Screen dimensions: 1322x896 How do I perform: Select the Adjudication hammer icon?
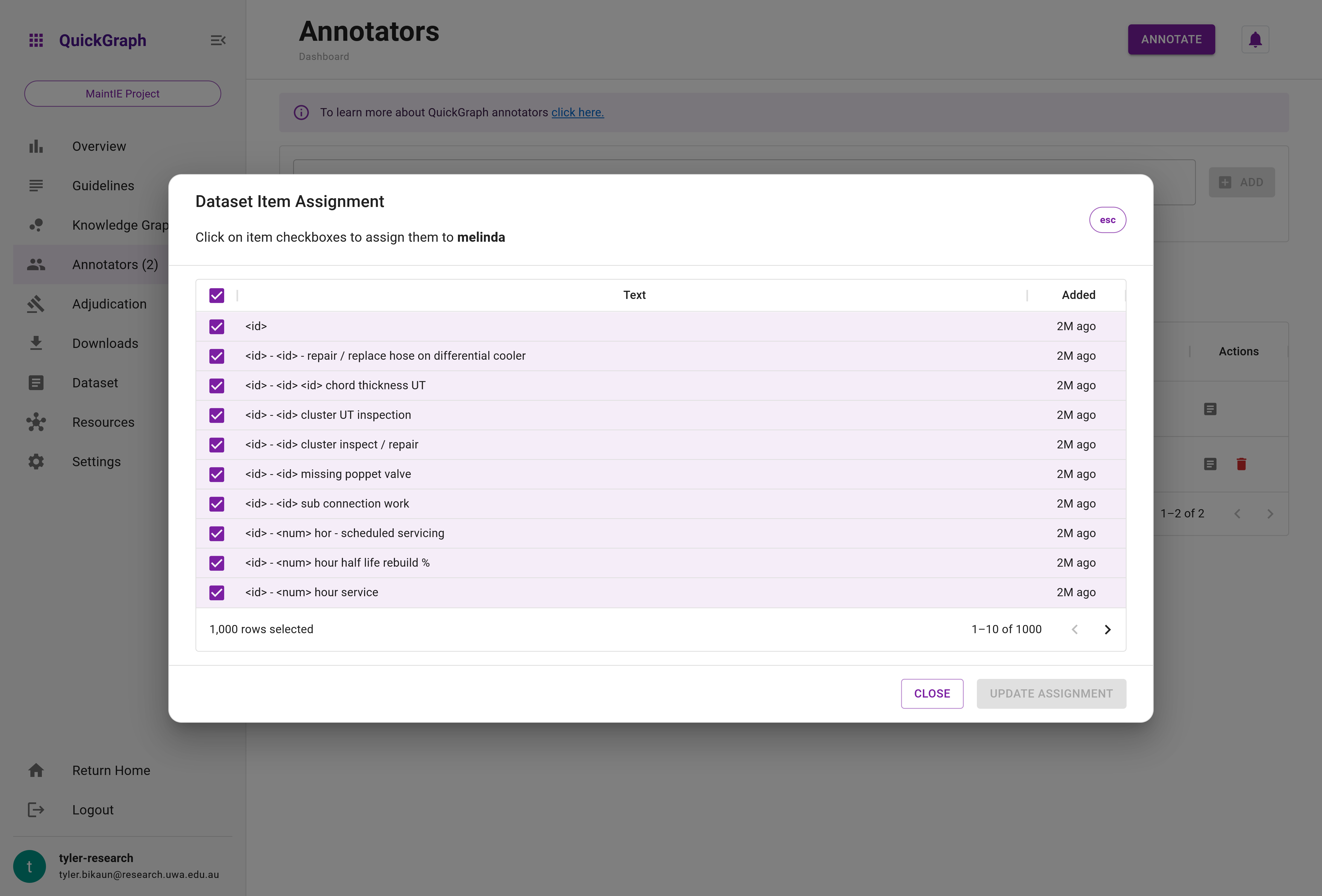[x=36, y=304]
